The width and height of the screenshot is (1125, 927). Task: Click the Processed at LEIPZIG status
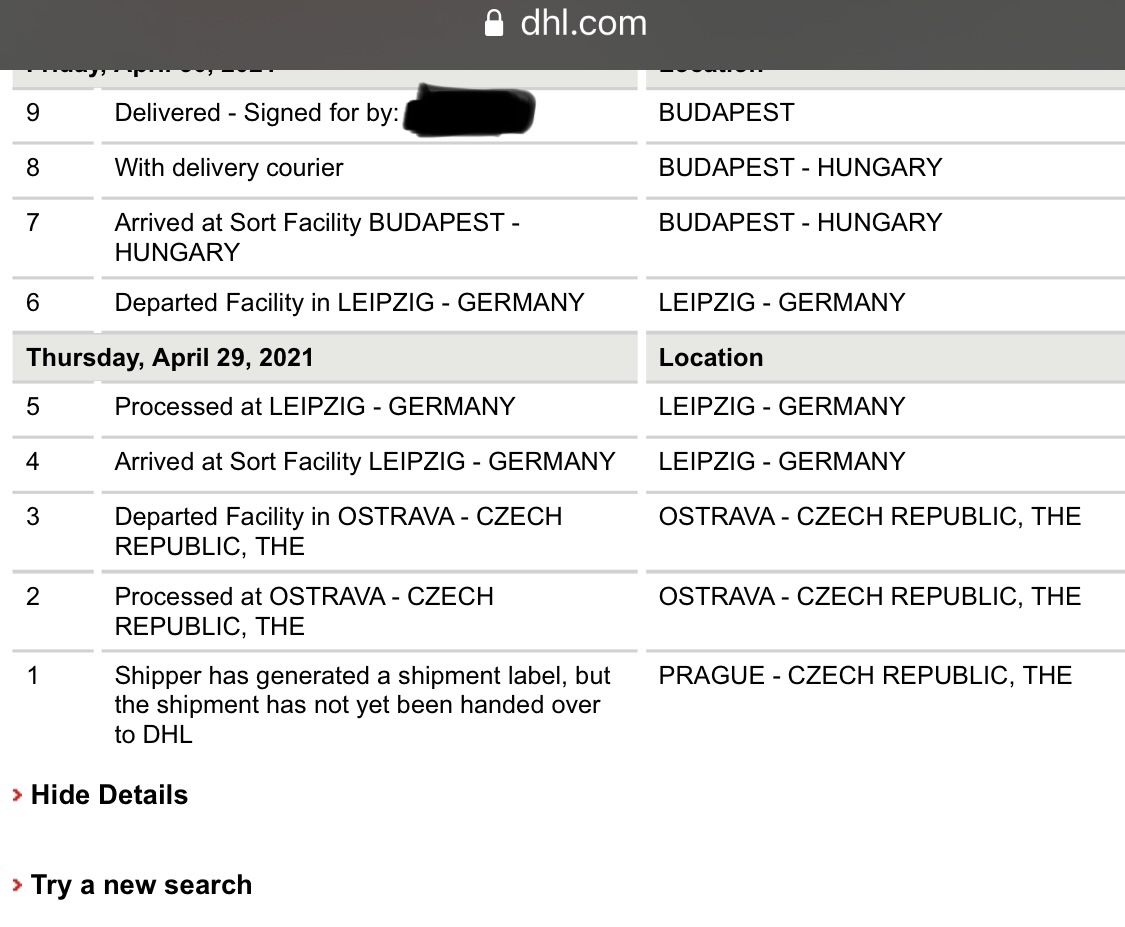point(315,406)
